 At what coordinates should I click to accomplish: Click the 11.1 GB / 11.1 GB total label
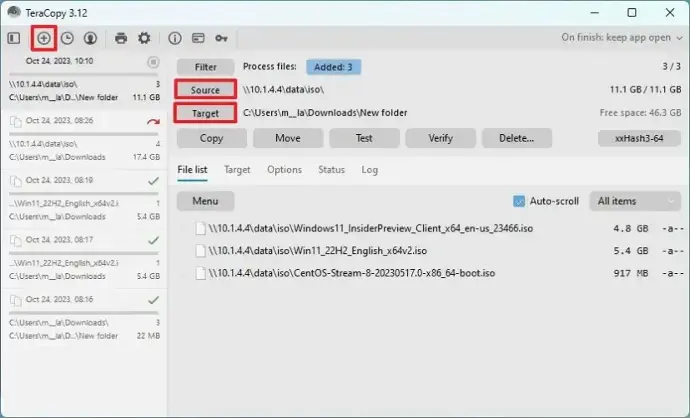(646, 90)
